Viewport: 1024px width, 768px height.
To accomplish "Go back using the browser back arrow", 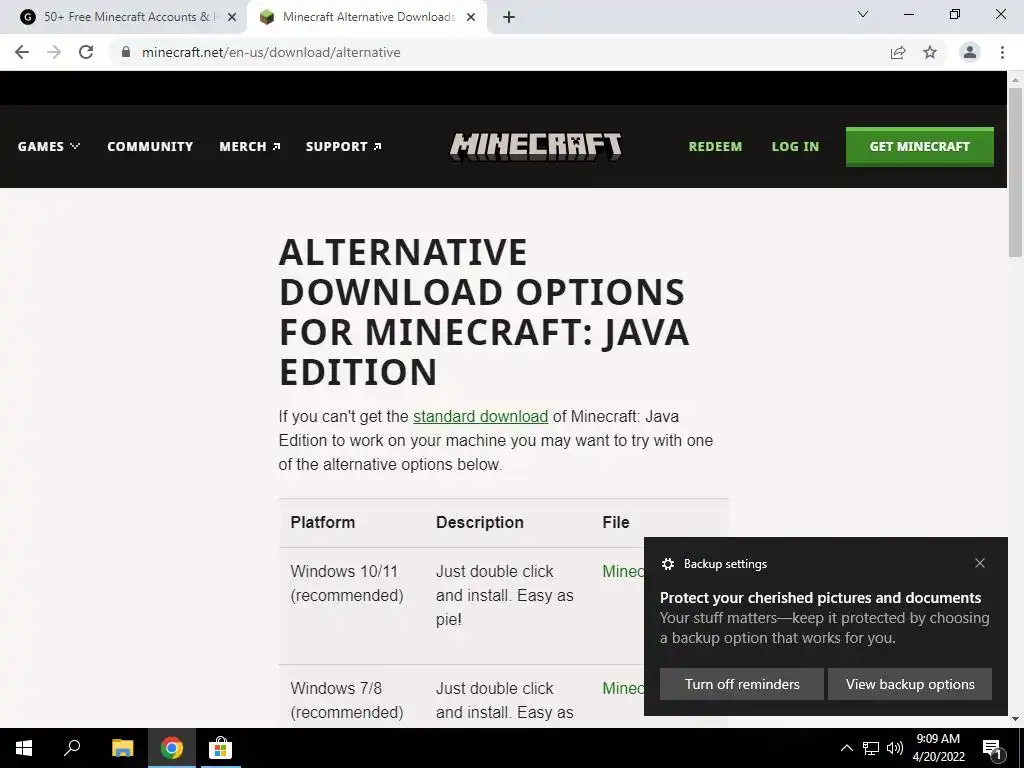I will 22,52.
